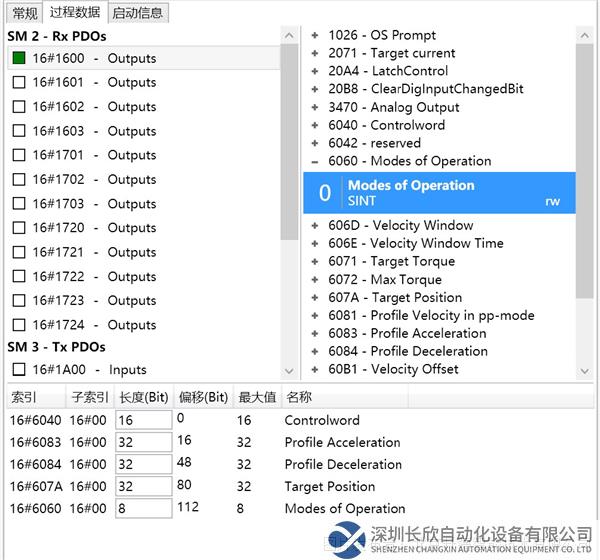The image size is (600, 560).
Task: Expand the 6071 Target Torque entry
Action: coord(315,262)
